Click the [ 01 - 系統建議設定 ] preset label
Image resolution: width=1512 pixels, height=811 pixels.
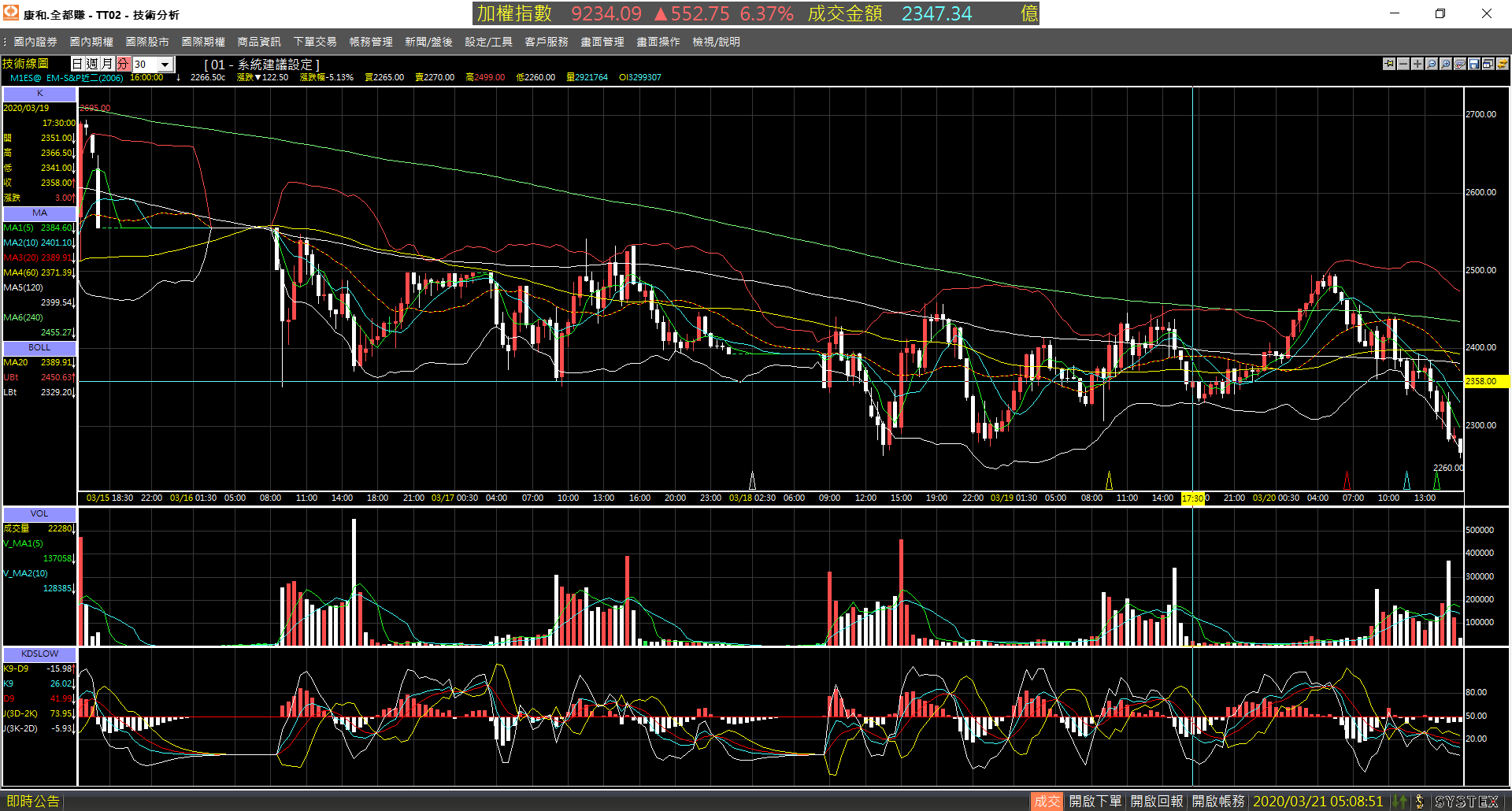[x=262, y=65]
